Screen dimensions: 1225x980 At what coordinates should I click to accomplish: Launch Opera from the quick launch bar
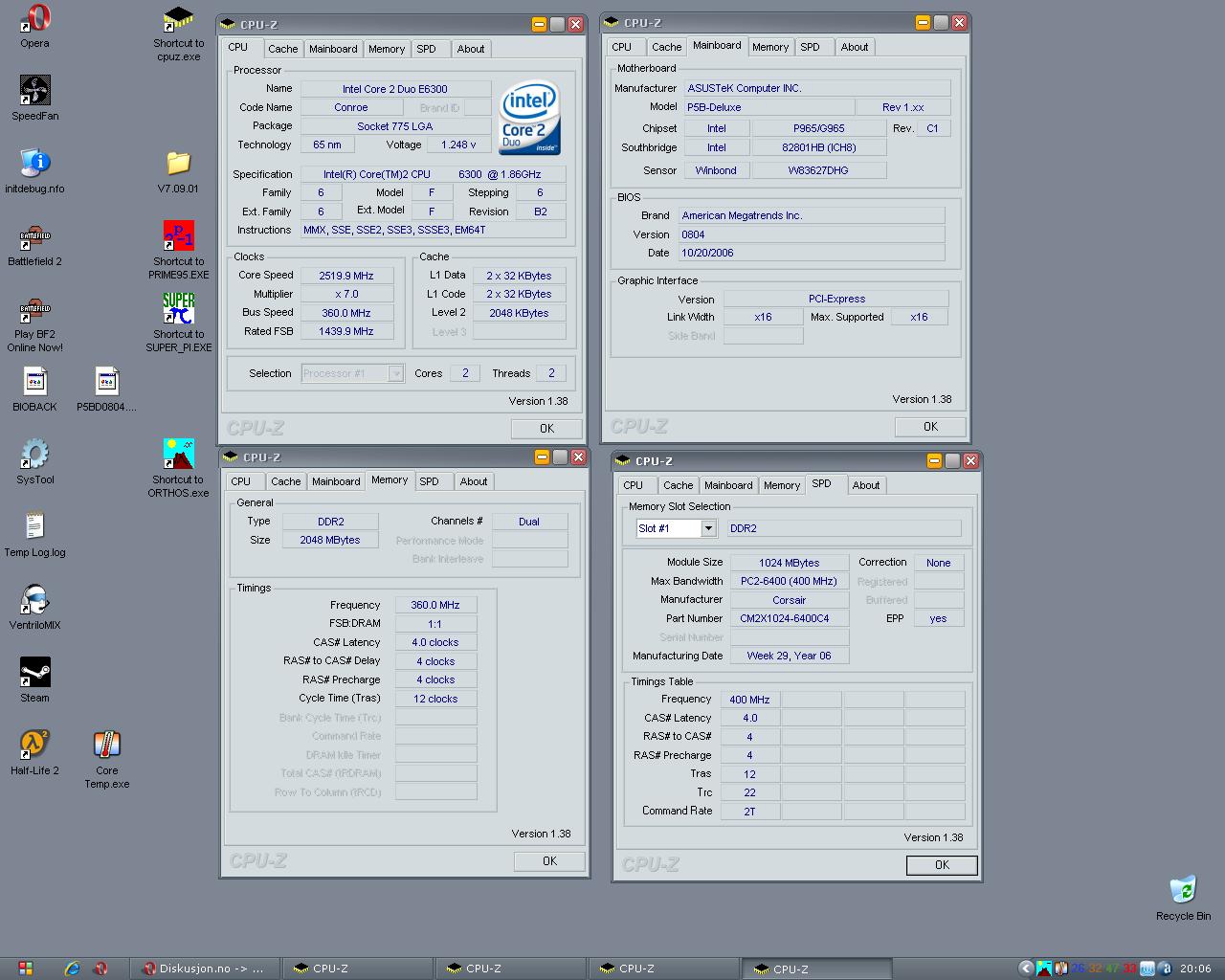[100, 969]
